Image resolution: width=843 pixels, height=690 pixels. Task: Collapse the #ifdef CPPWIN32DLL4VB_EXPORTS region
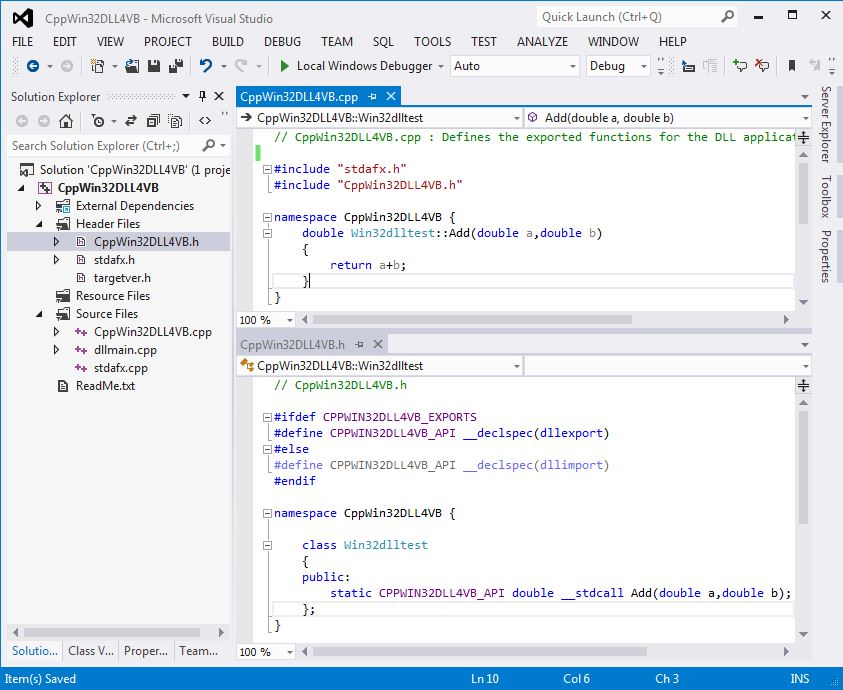click(x=267, y=417)
